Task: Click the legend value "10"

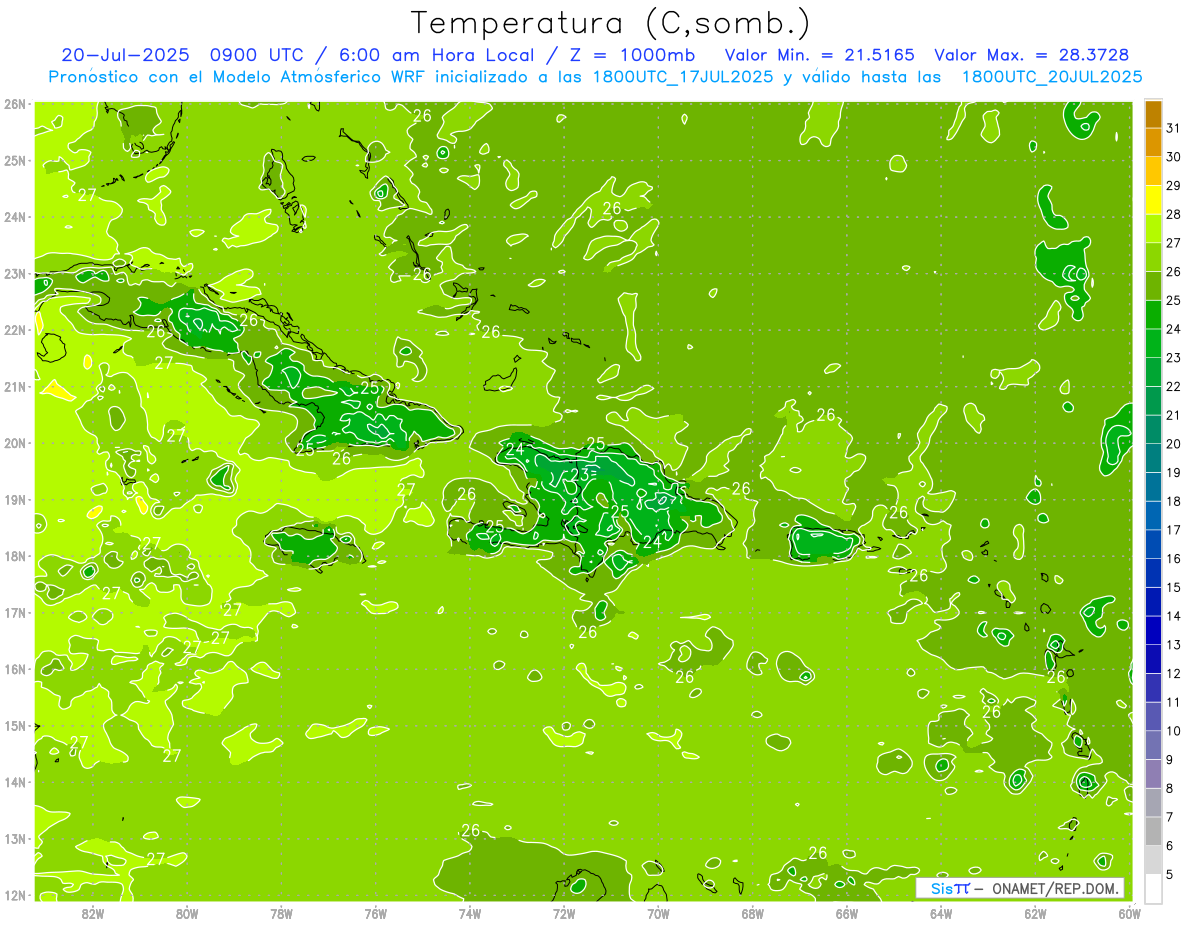Action: [x=1173, y=731]
